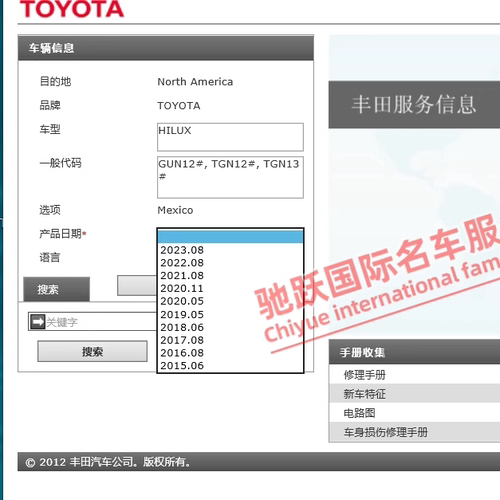Select production date 2020.05
Viewport: 500px width, 500px height.
point(230,301)
